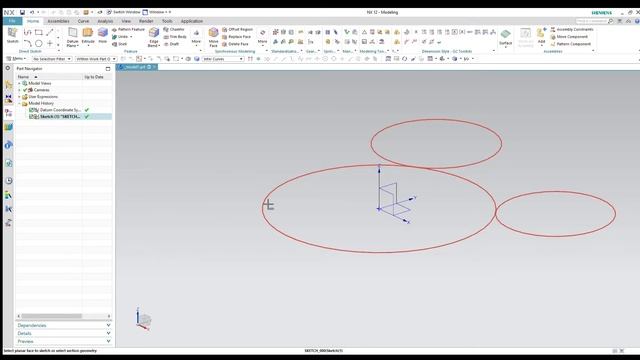Create a Datum Plane
640x360 pixels.
point(72,37)
